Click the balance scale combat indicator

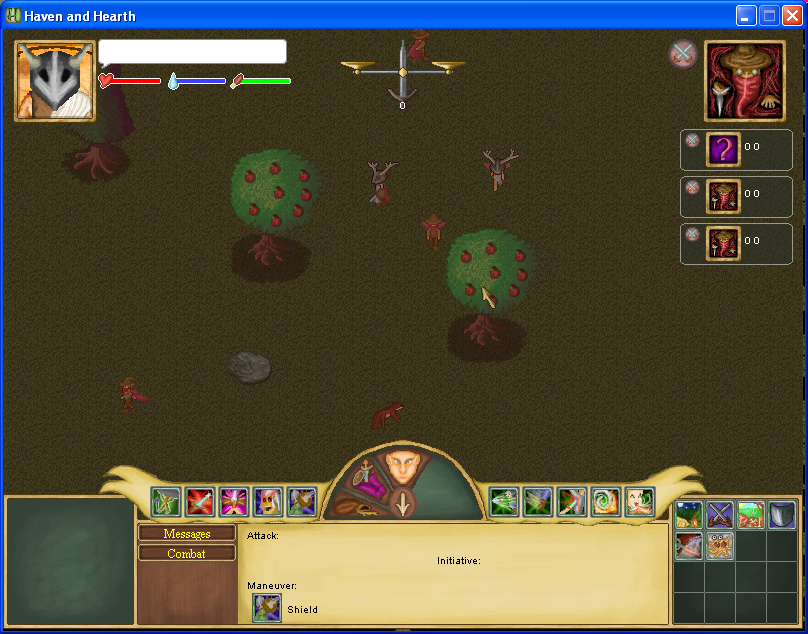point(403,74)
